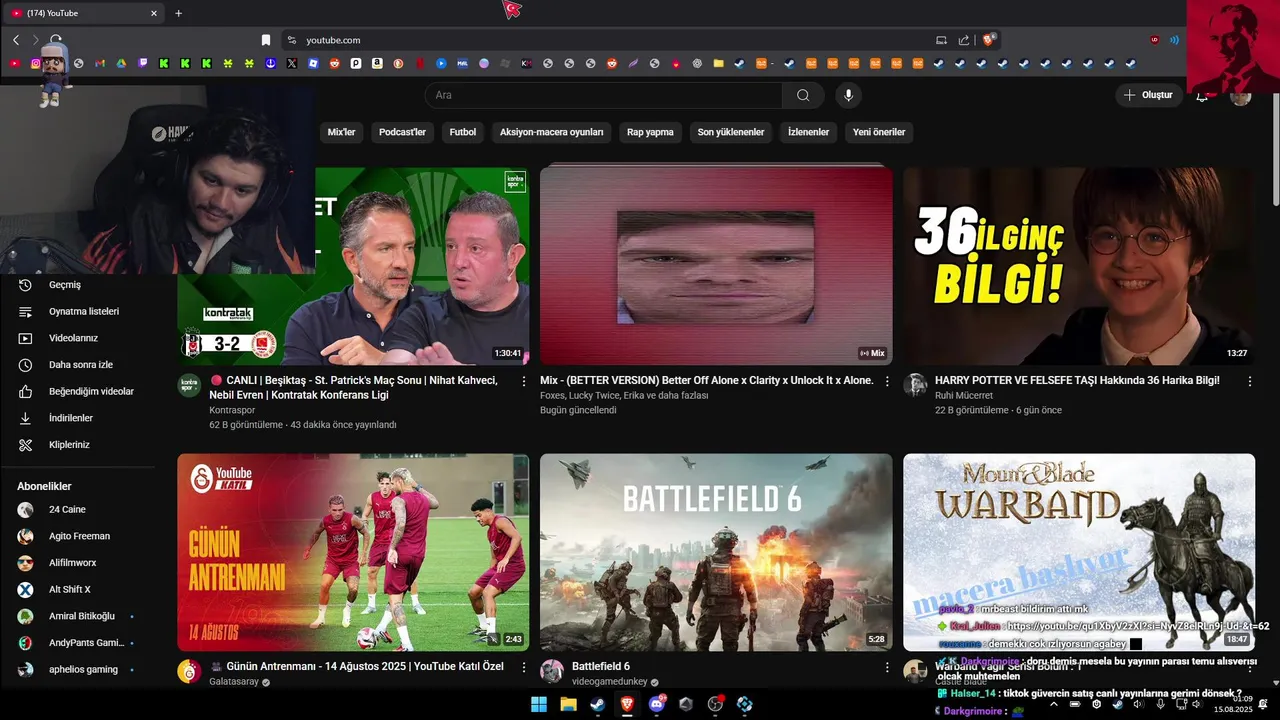Open options menu for Beşiktaş St. Patrick's video
The height and width of the screenshot is (720, 1280).
pos(524,381)
